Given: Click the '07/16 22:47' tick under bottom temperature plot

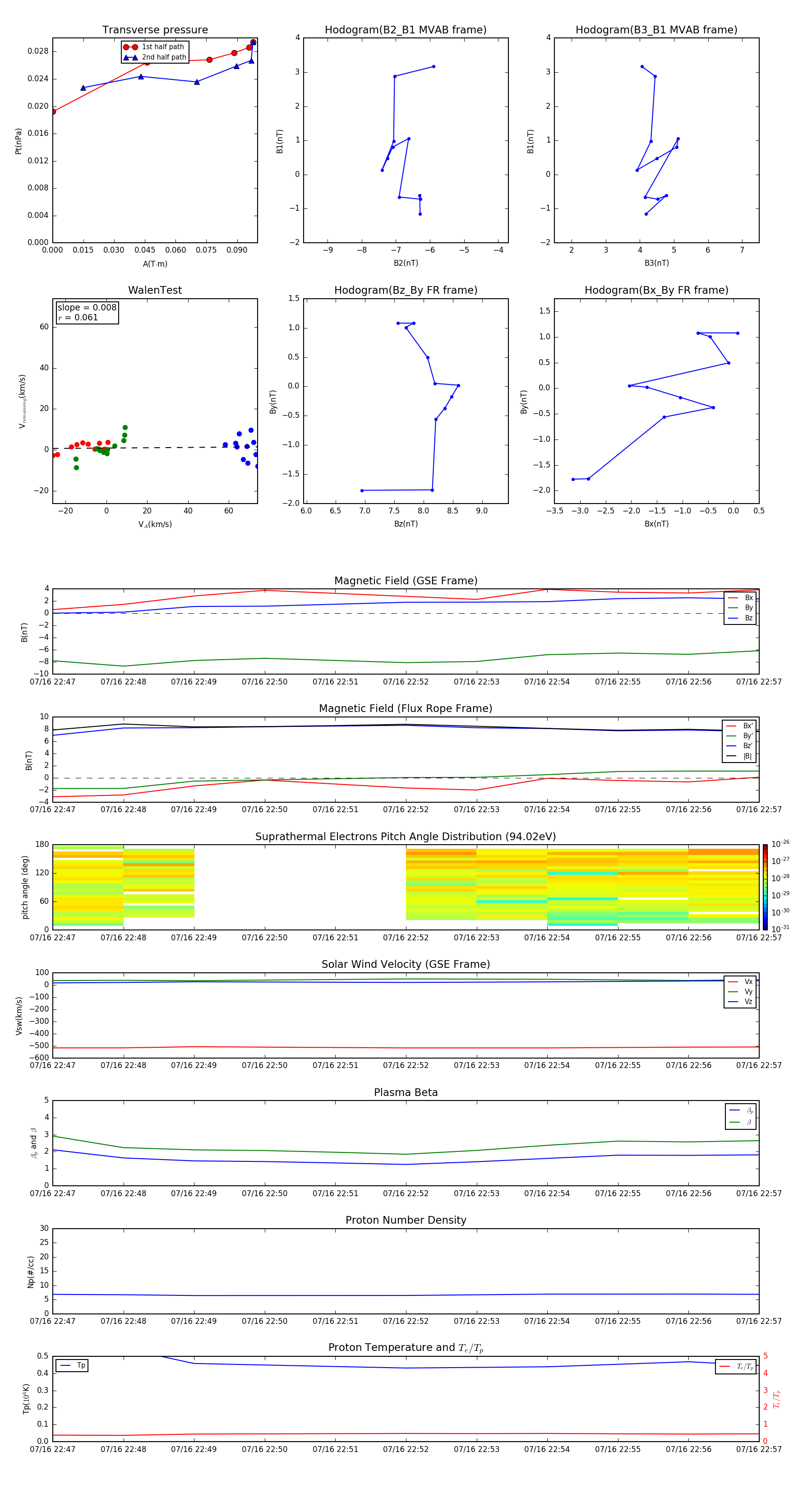Looking at the screenshot, I should tap(53, 1450).
